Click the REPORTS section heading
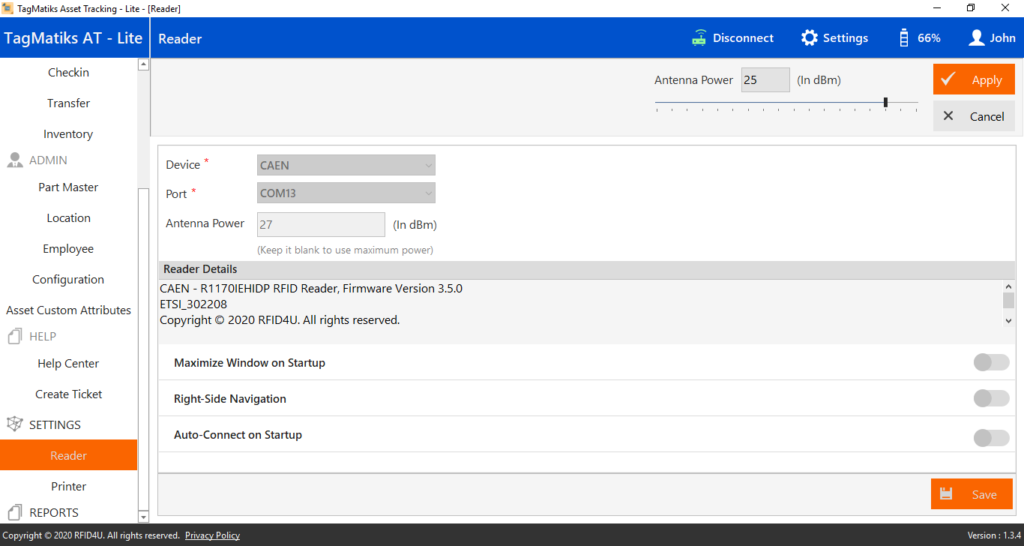This screenshot has width=1024, height=546. tap(54, 513)
